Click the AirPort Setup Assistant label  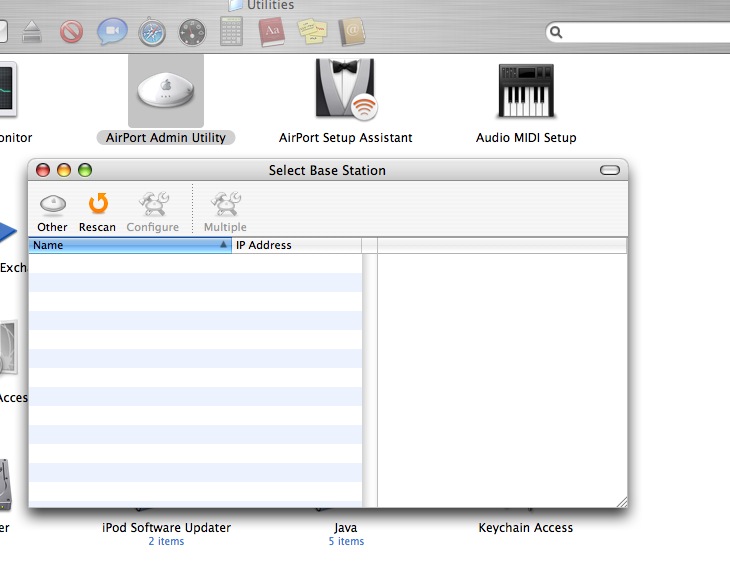(345, 138)
